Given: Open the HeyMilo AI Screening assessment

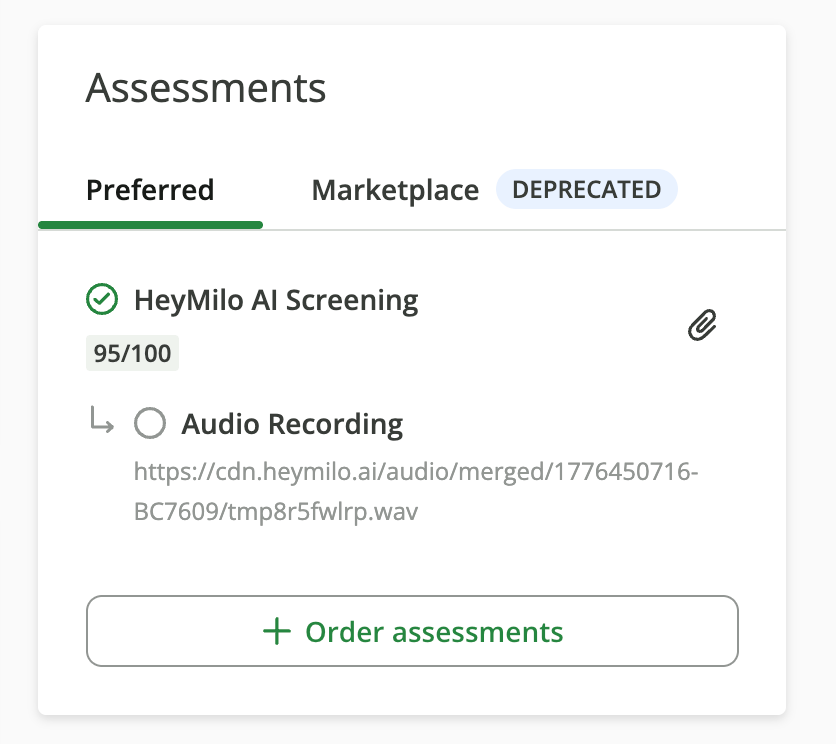Looking at the screenshot, I should [276, 300].
